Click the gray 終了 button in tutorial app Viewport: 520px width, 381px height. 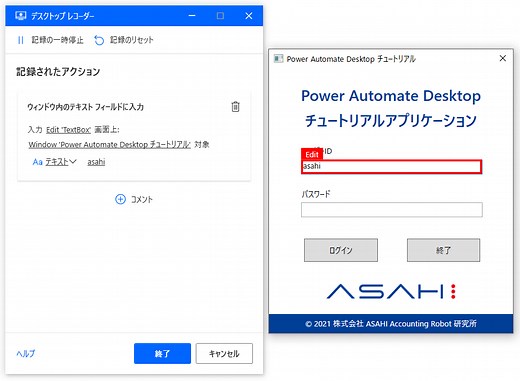(443, 250)
